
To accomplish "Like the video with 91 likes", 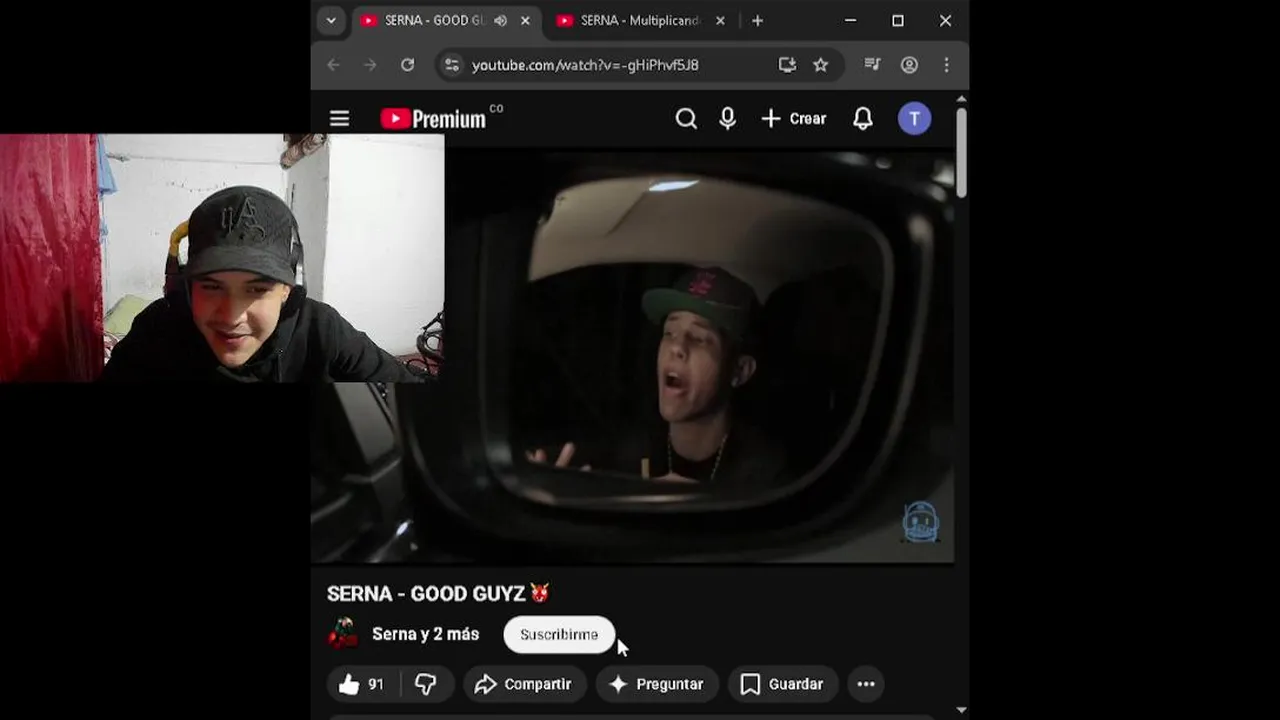I will tap(361, 684).
